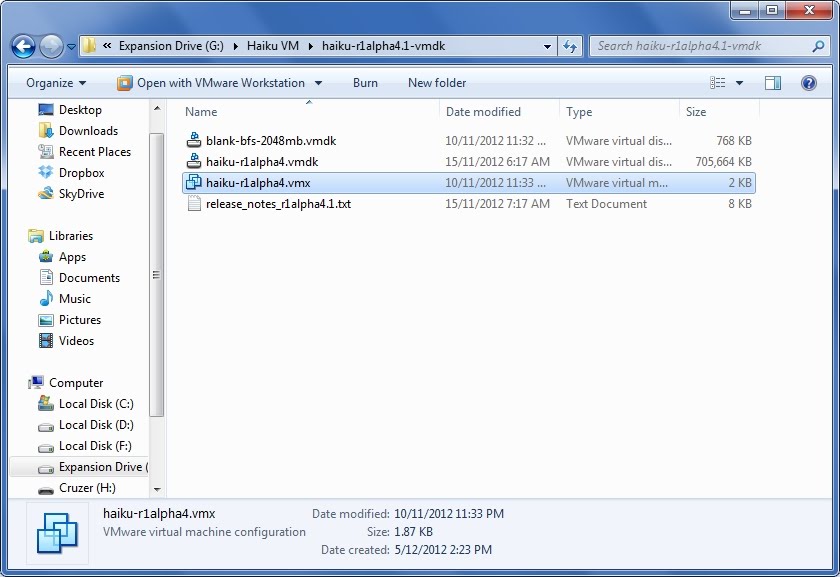Create a New folder from toolbar

[x=437, y=83]
